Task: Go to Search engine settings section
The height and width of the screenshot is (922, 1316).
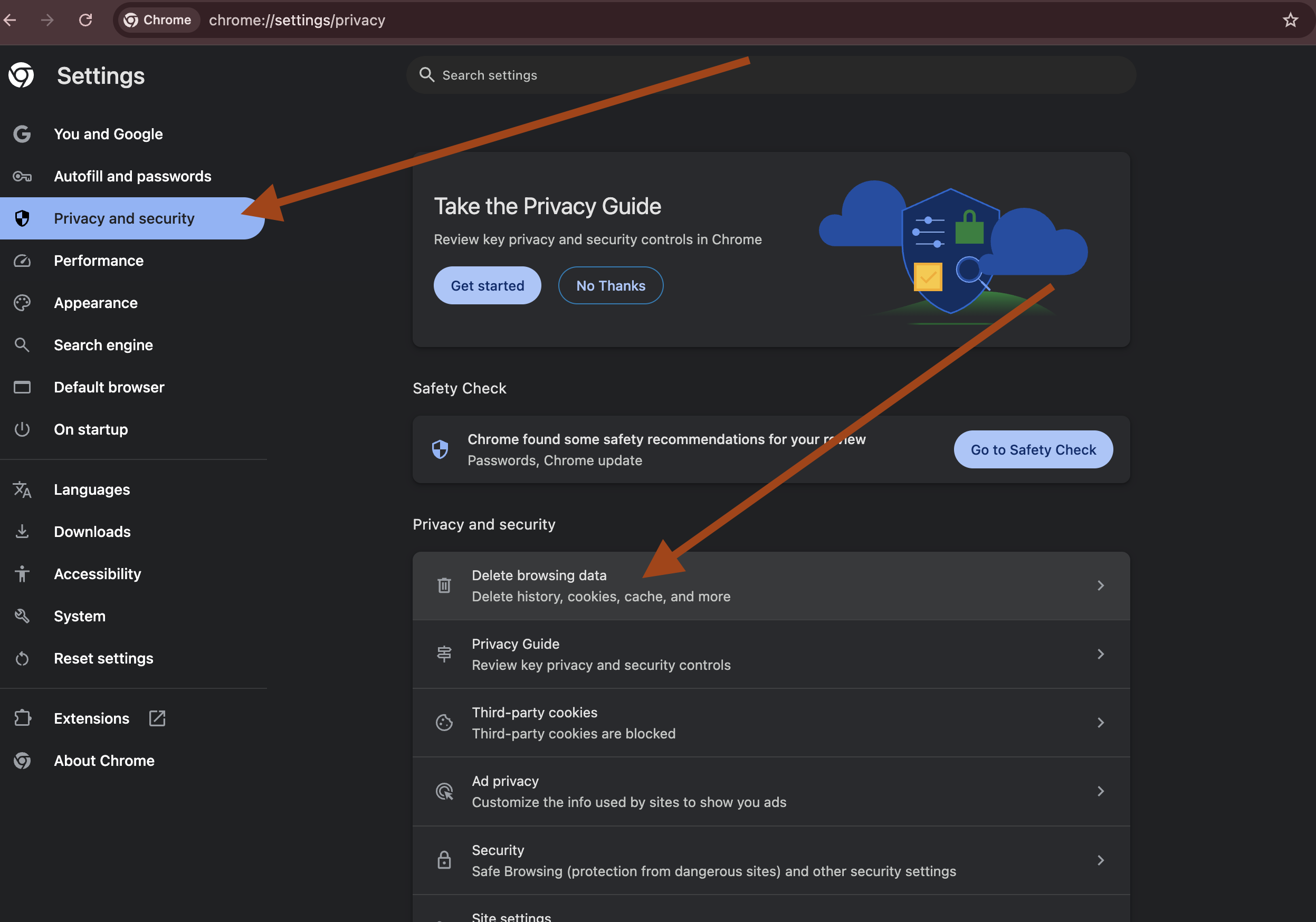Action: (103, 345)
